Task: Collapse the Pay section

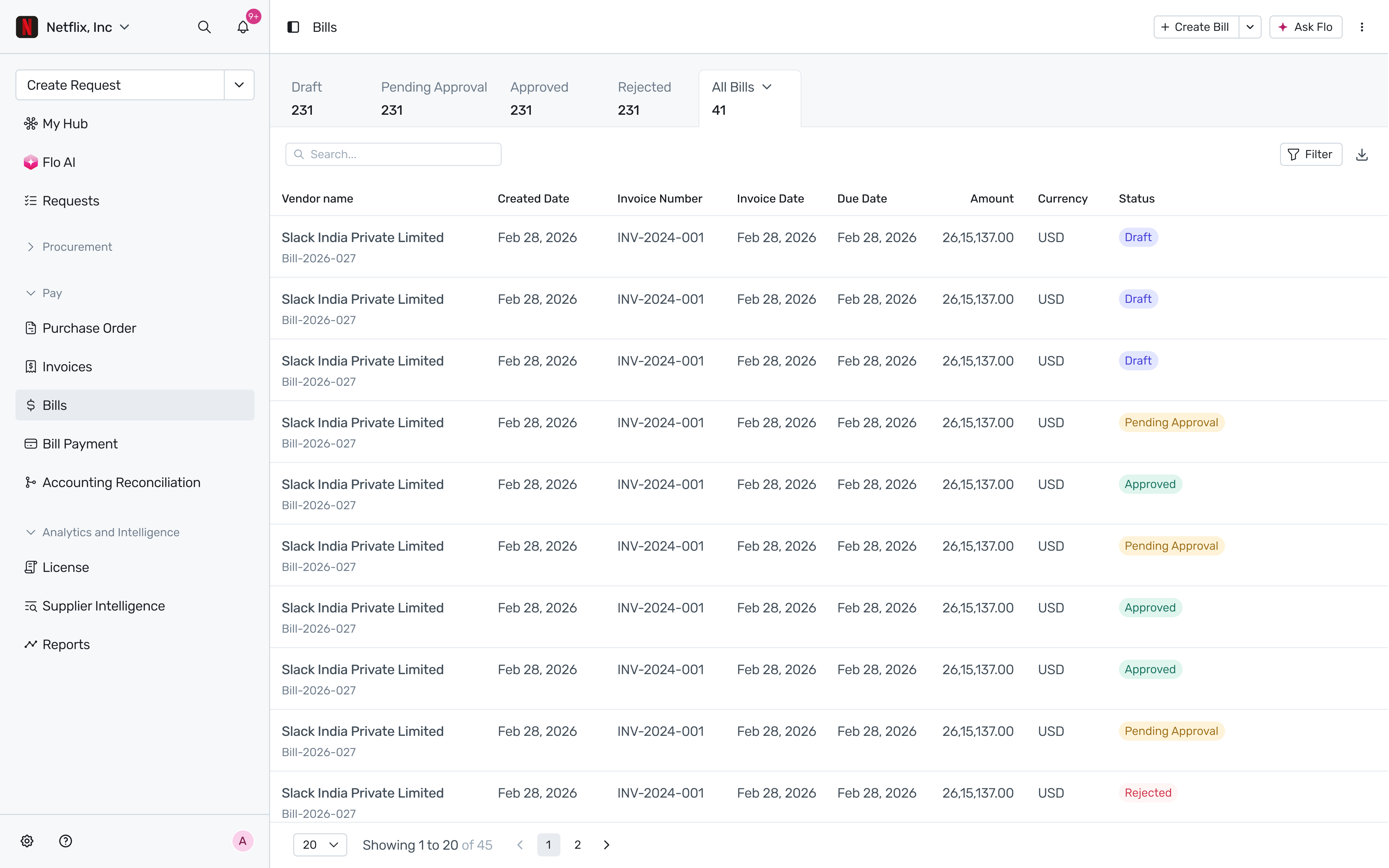Action: click(44, 293)
